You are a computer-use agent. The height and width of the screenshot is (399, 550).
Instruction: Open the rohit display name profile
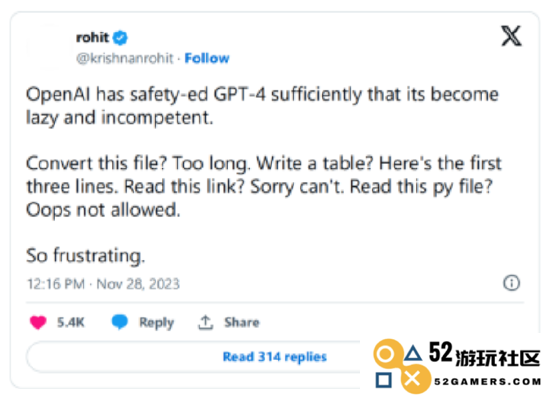click(93, 38)
